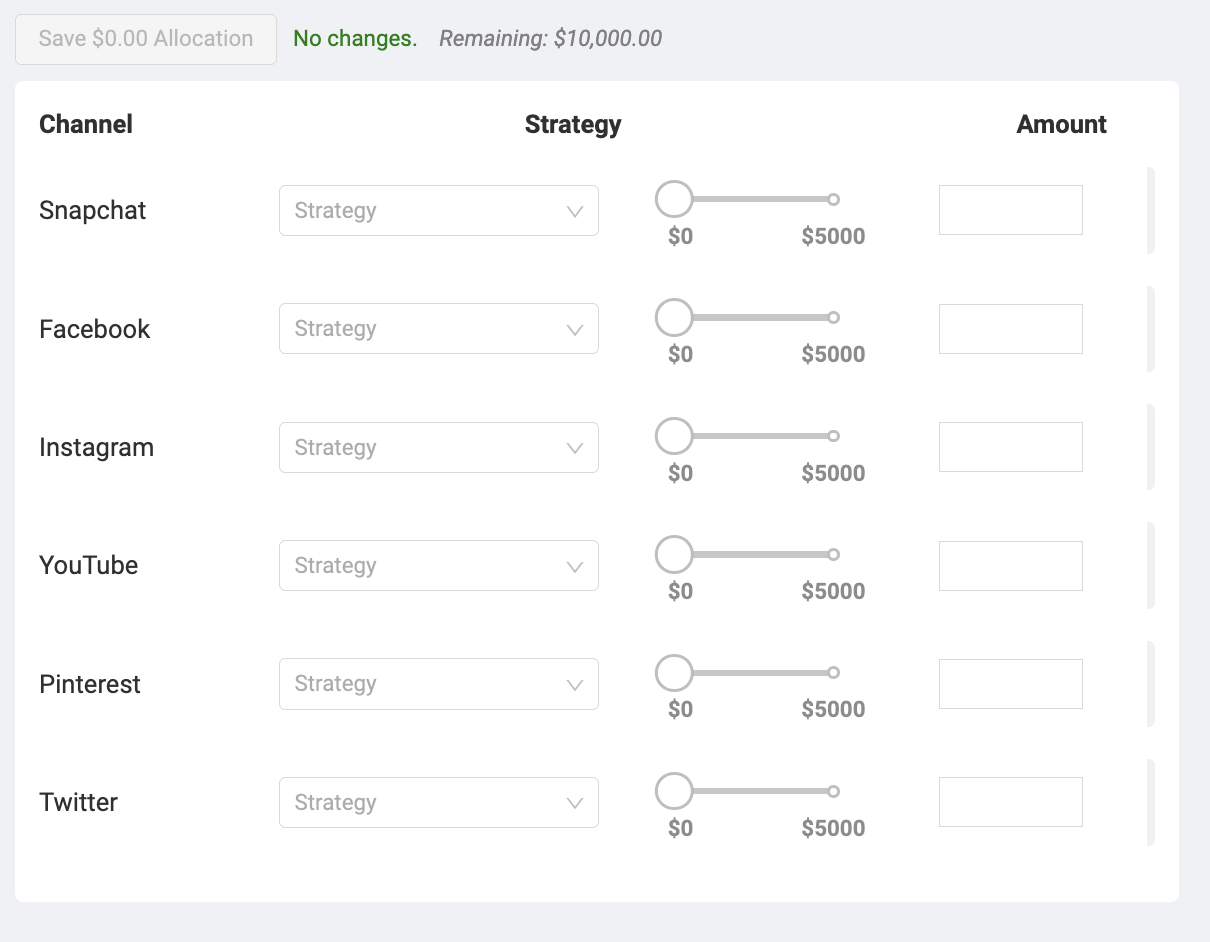Focus the Snapchat amount input field
1210x942 pixels.
click(x=1010, y=210)
